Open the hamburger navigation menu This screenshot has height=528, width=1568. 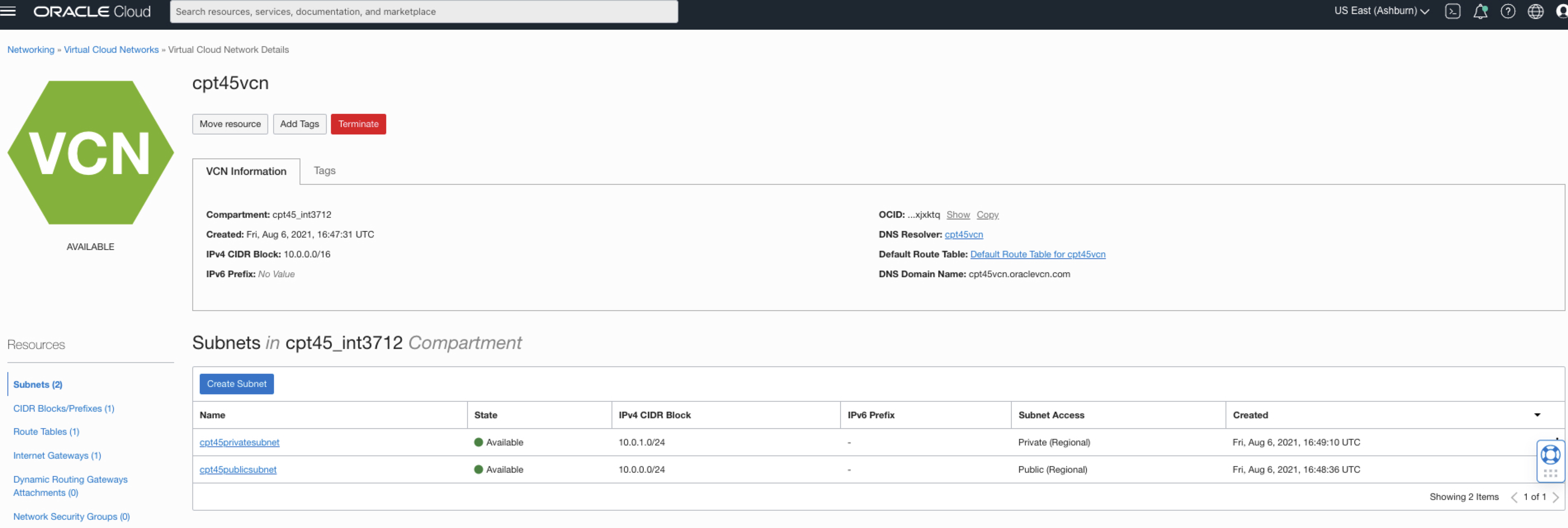pos(8,11)
